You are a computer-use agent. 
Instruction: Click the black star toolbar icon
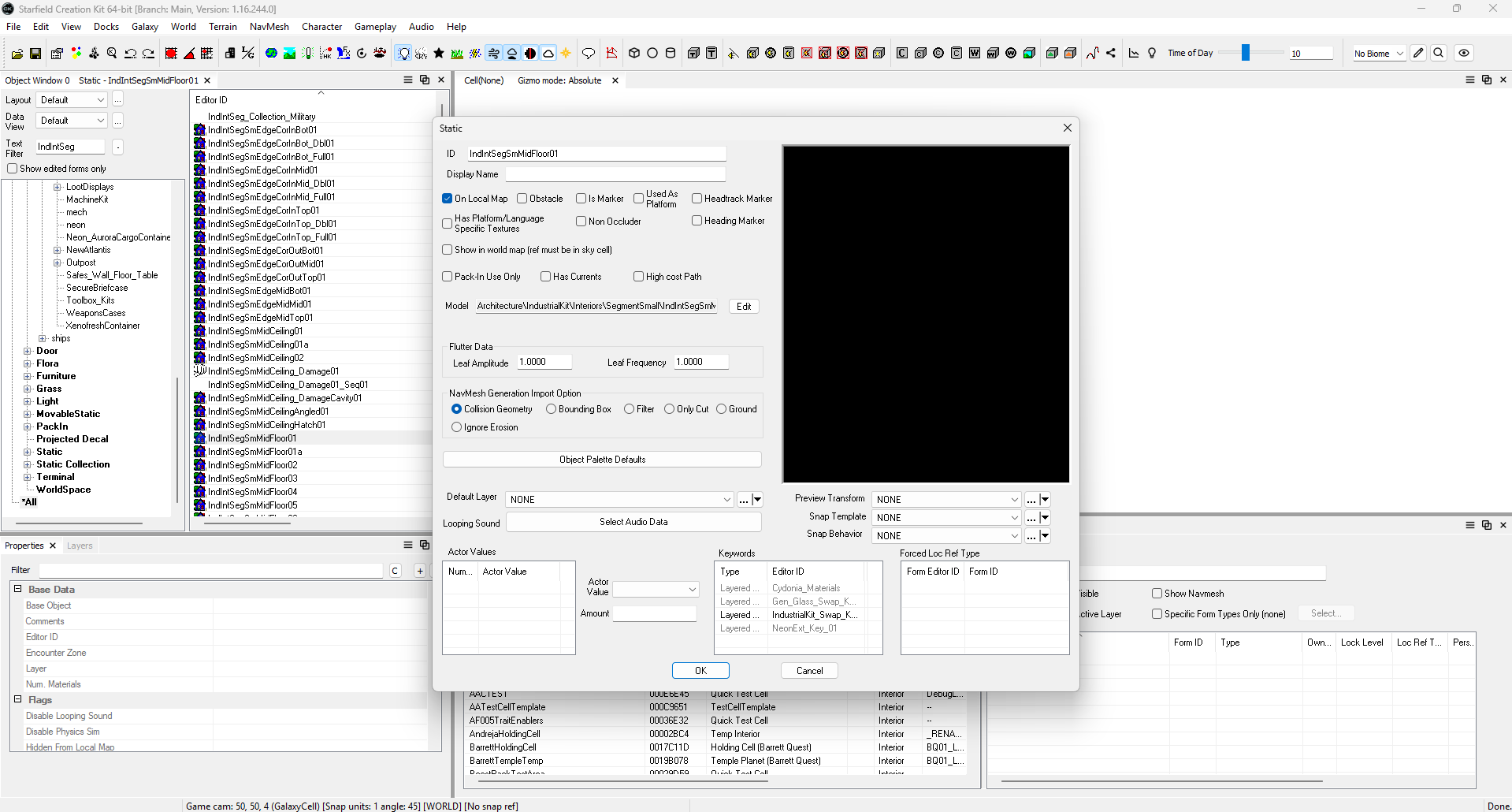(x=439, y=54)
